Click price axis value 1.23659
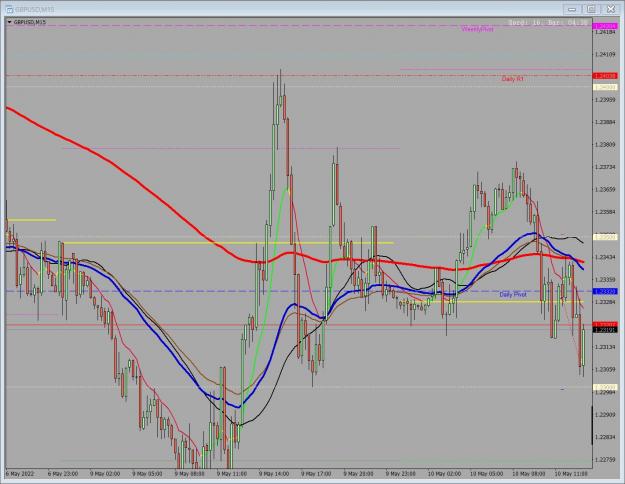Image resolution: width=625 pixels, height=484 pixels. [x=605, y=189]
